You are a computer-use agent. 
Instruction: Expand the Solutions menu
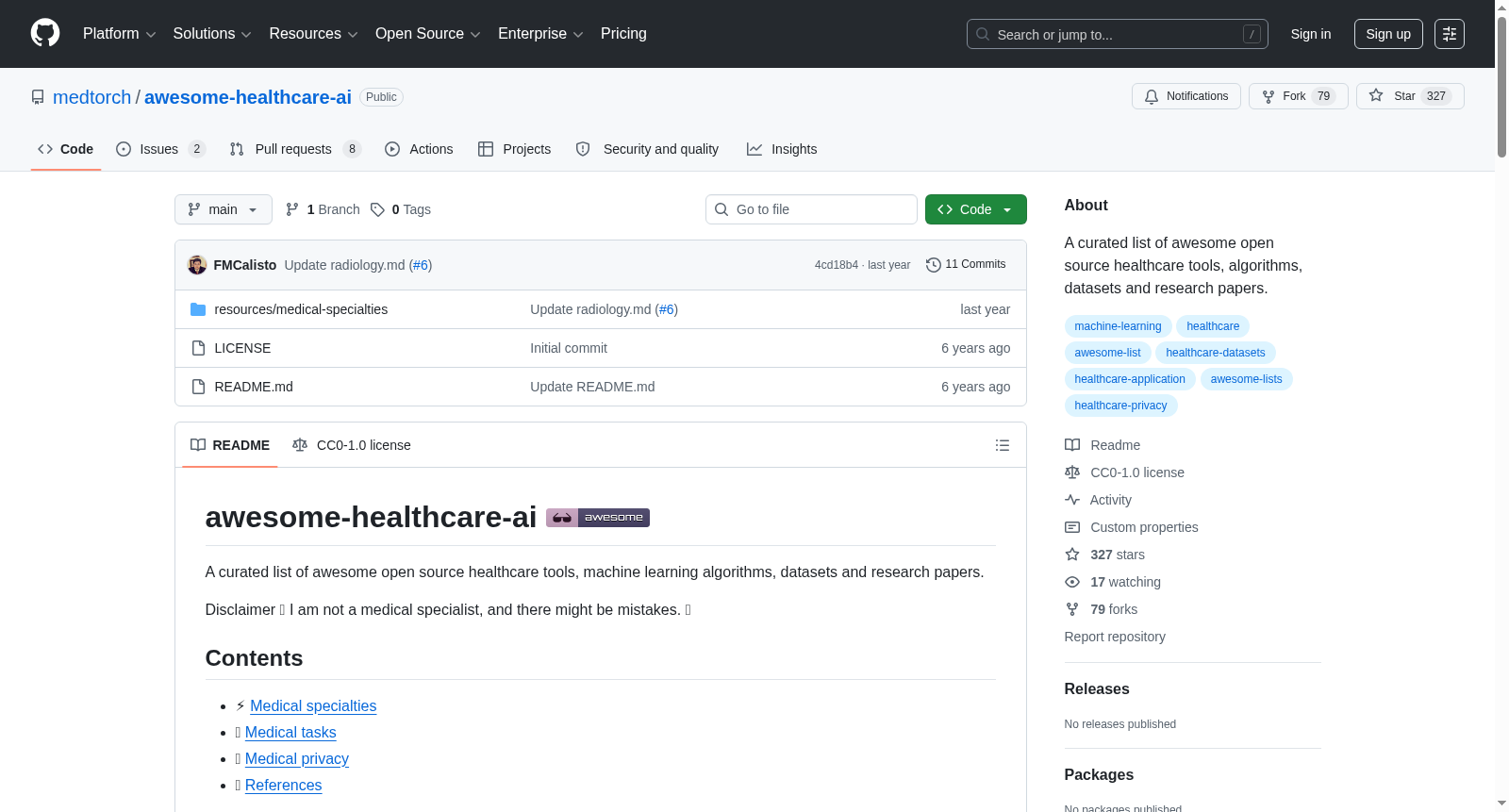(x=212, y=34)
